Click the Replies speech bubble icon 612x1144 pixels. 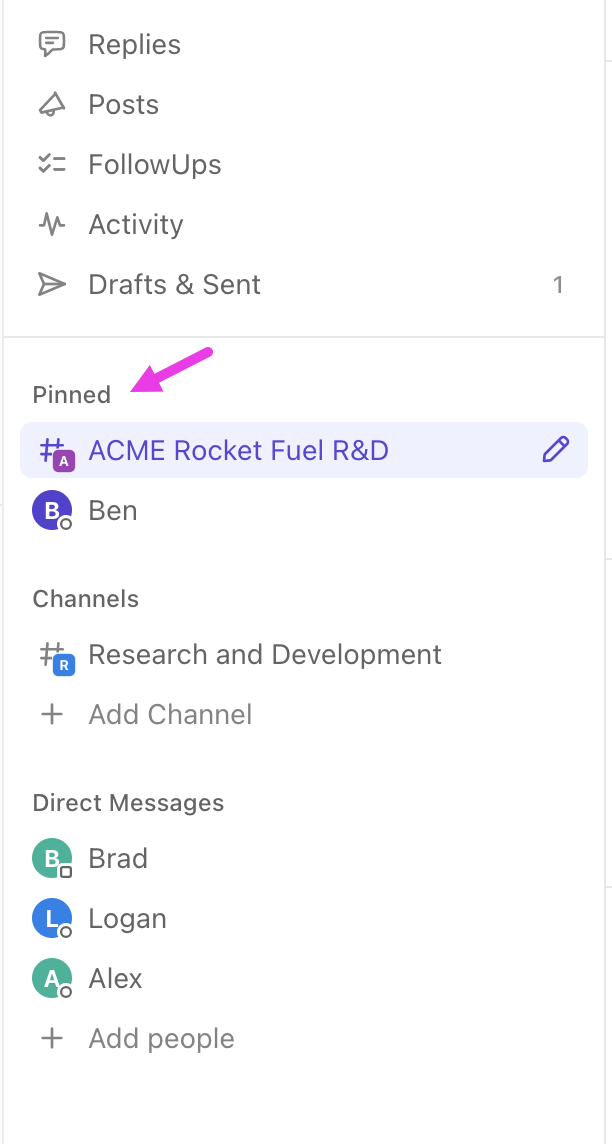(x=51, y=44)
